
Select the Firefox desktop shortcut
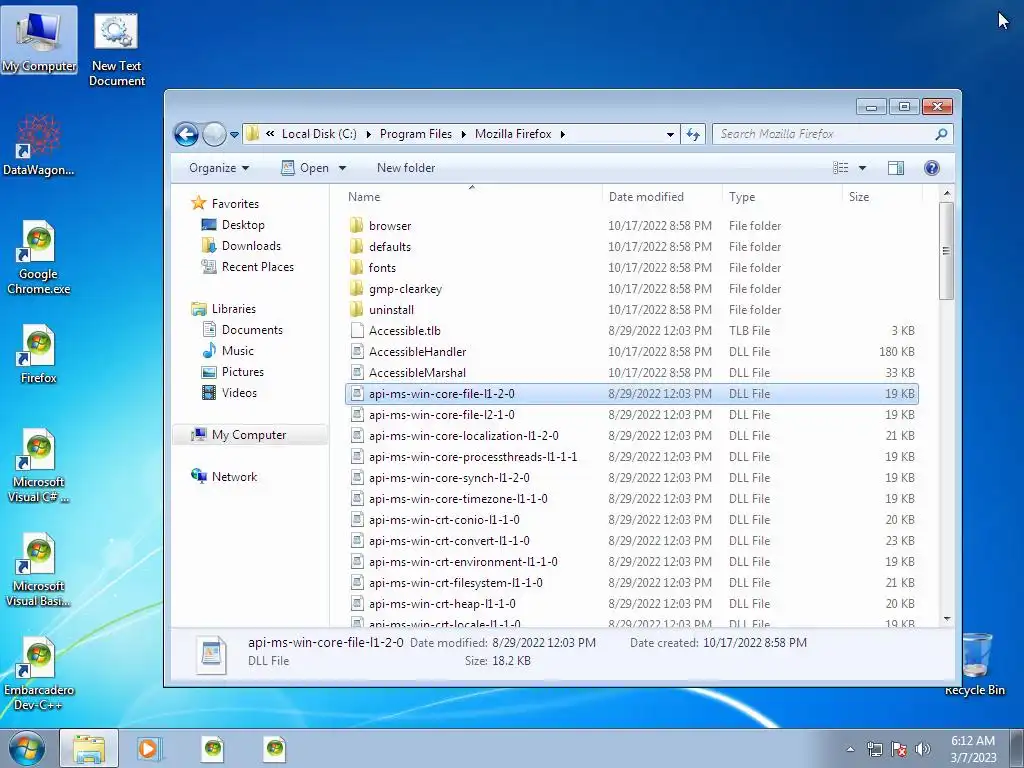[x=39, y=354]
